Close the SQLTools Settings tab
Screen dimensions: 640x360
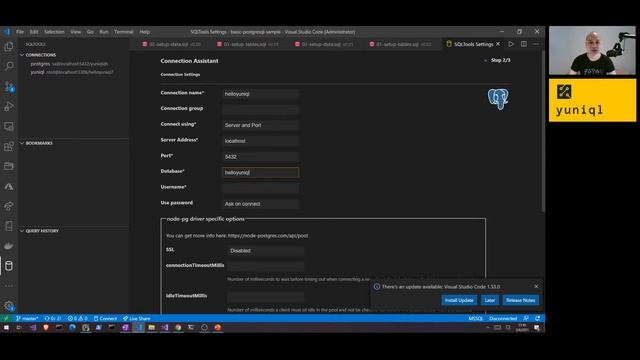(x=498, y=44)
